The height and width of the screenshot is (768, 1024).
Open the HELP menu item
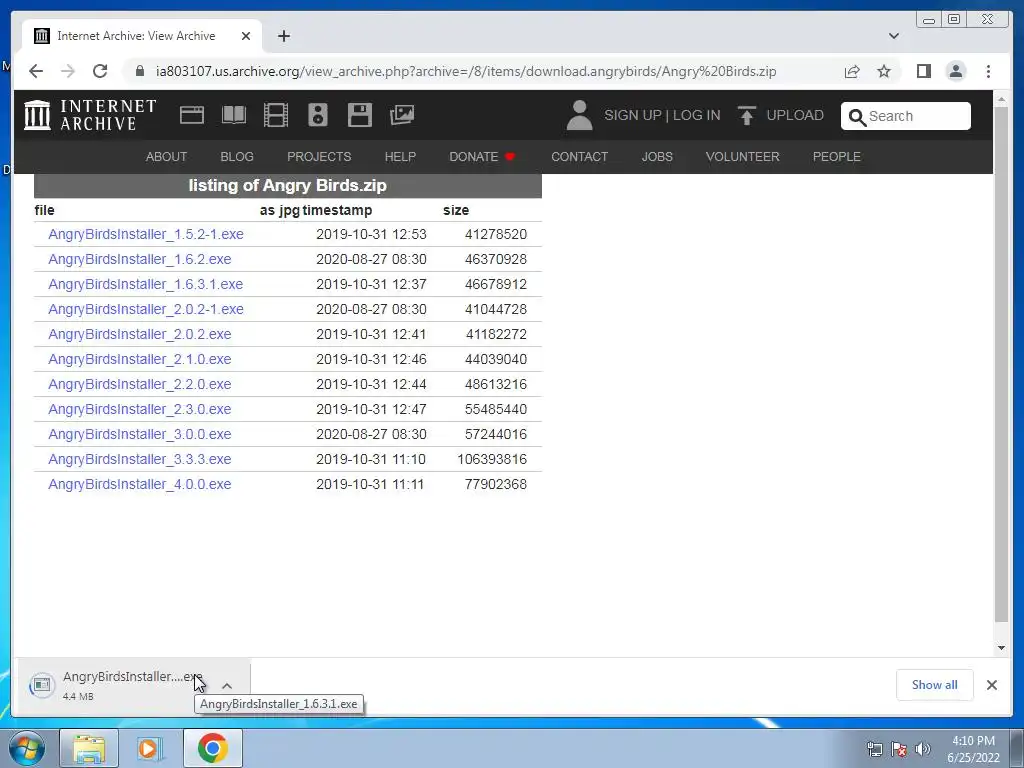(400, 157)
